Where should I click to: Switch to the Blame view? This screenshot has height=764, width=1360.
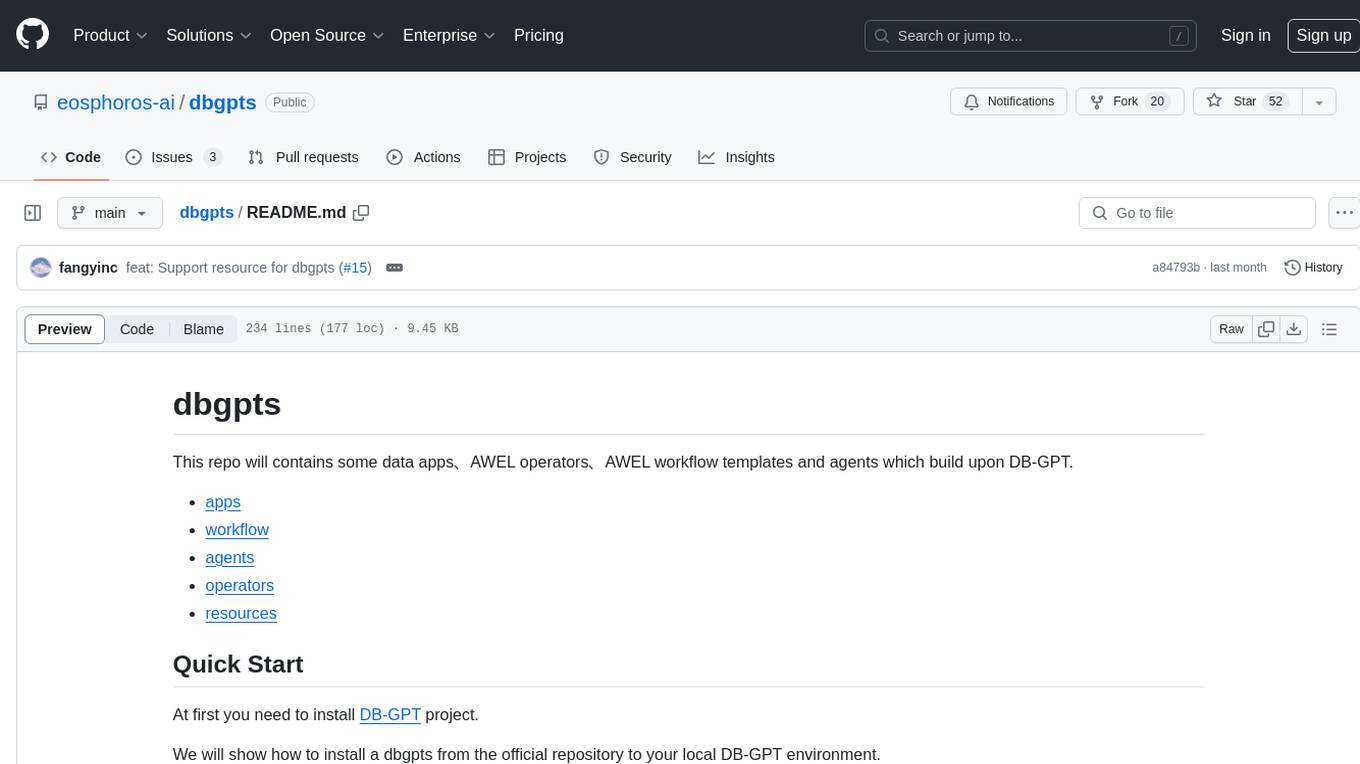pos(204,329)
